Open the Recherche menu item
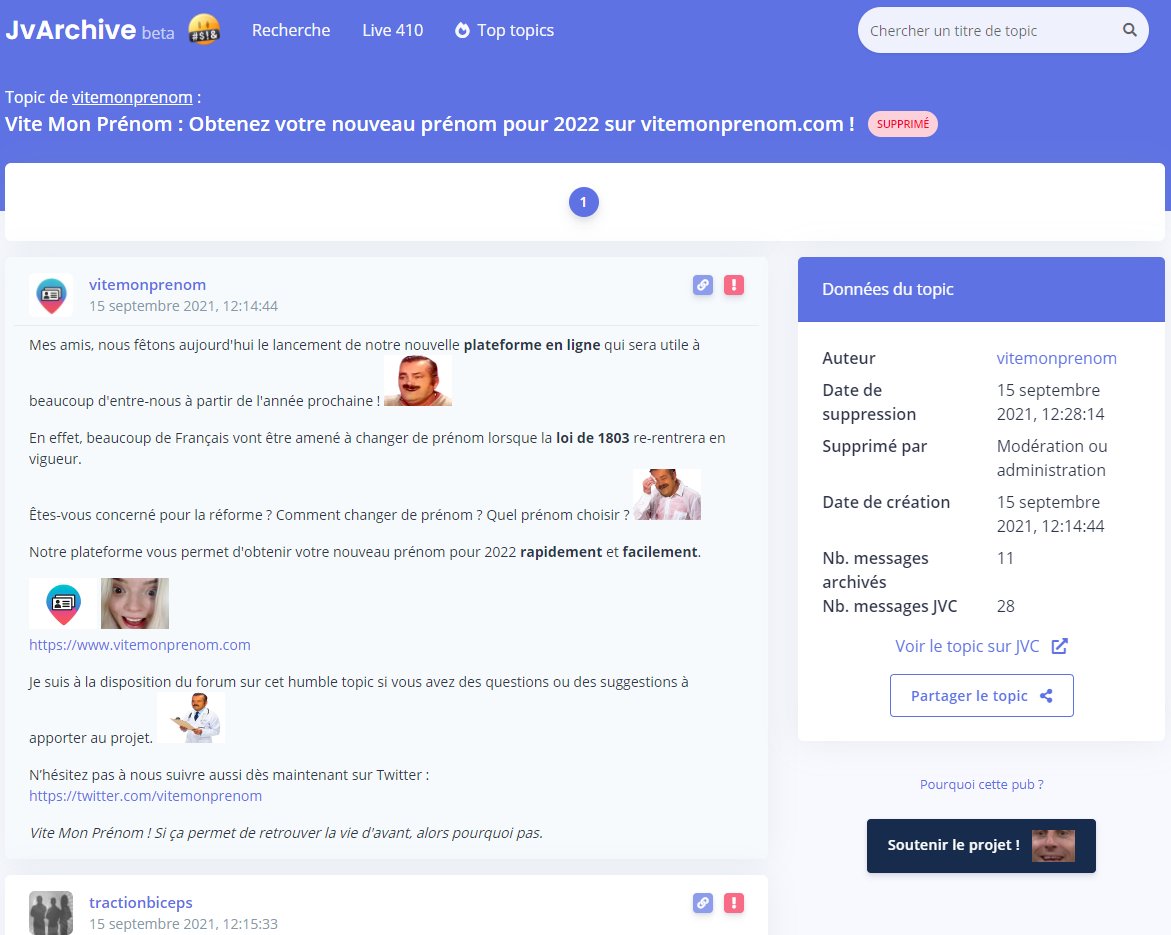 click(291, 30)
